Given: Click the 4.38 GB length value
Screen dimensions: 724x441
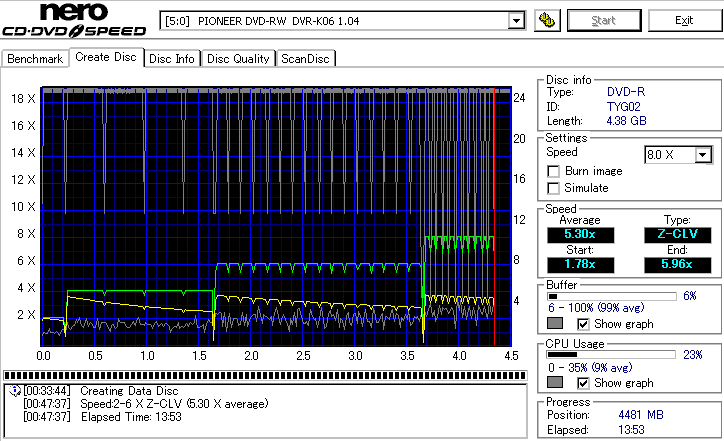Looking at the screenshot, I should pos(626,121).
